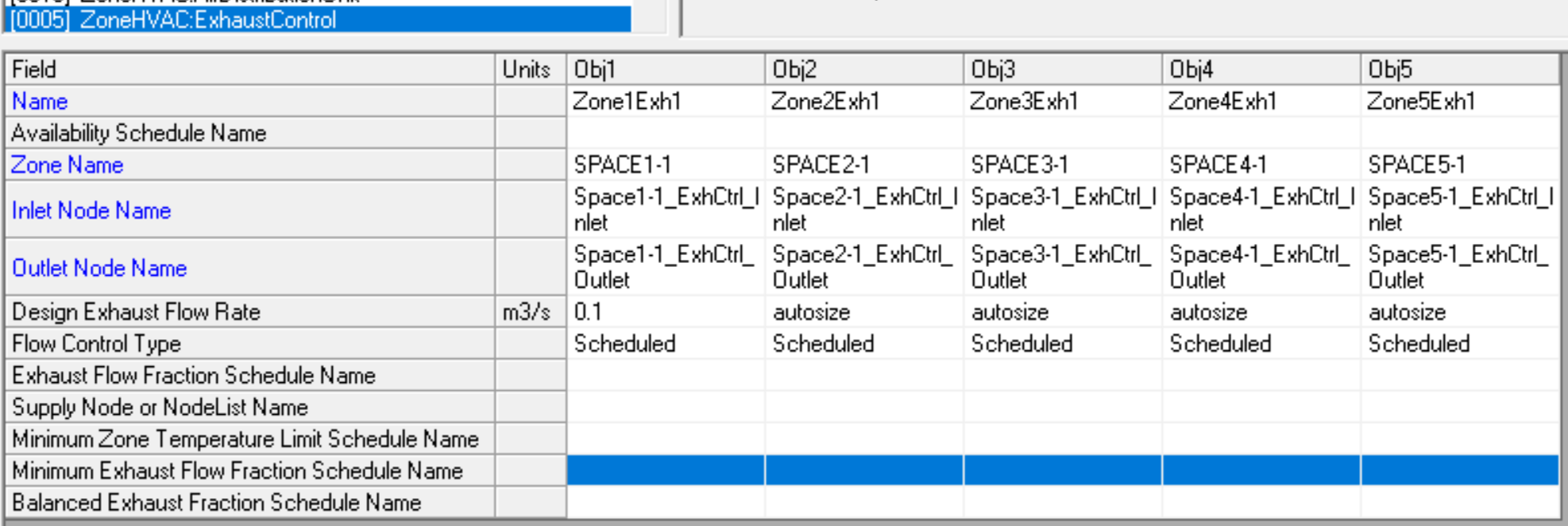
Task: Click autosize cell under Obj2
Action: click(x=863, y=312)
